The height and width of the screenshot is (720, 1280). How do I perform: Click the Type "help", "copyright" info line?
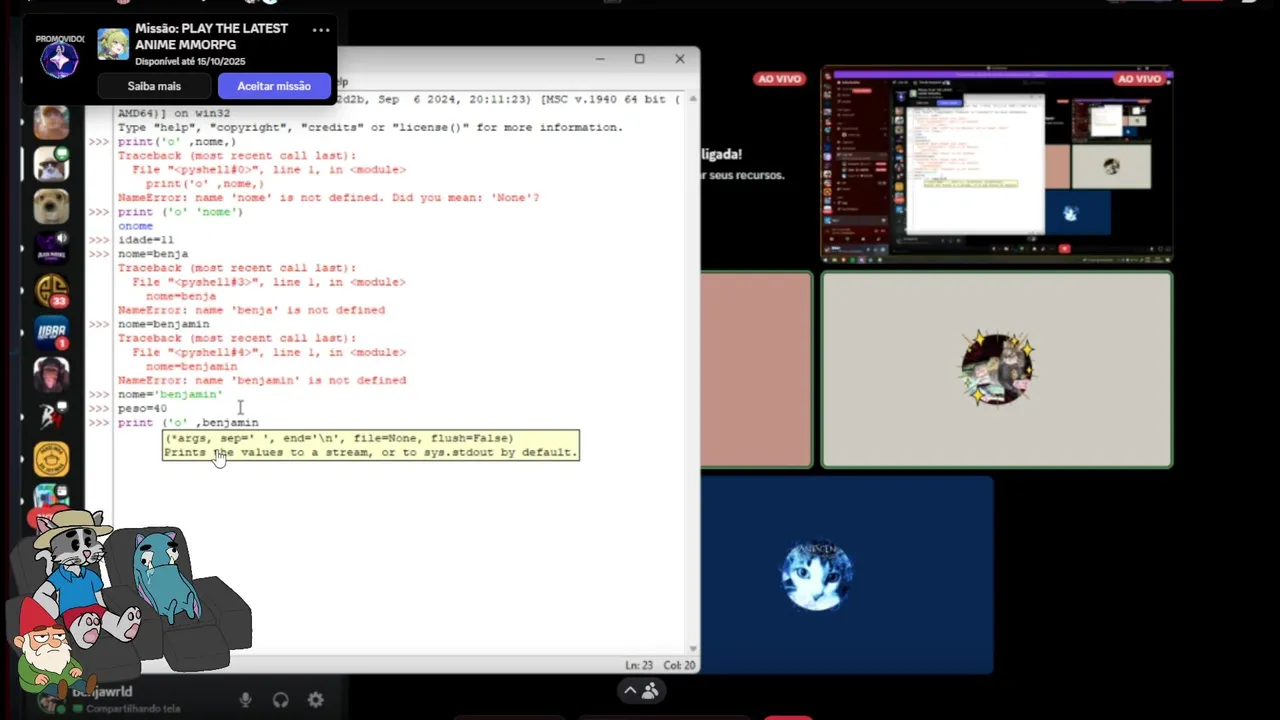tap(370, 128)
